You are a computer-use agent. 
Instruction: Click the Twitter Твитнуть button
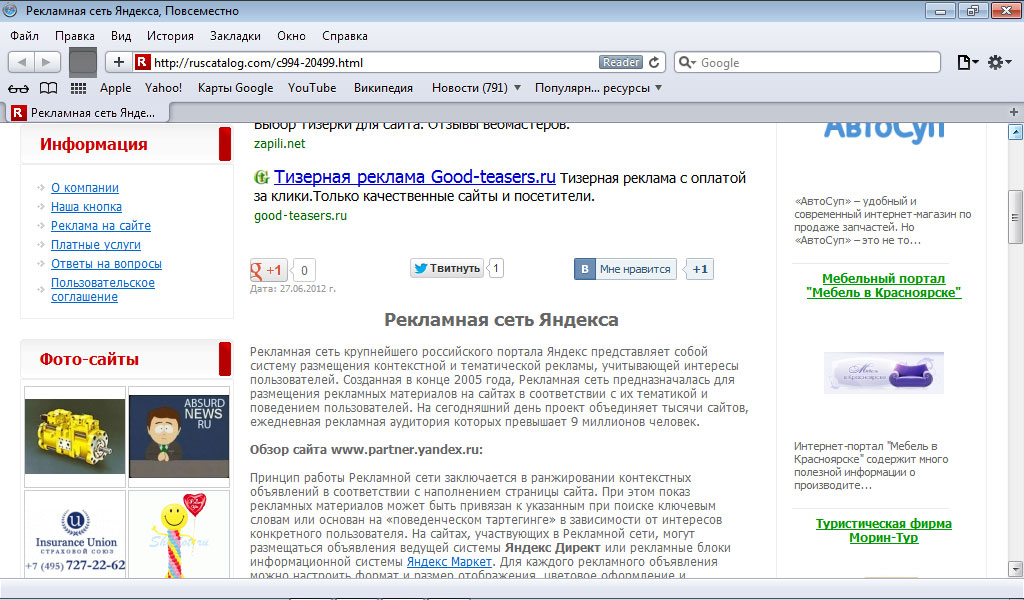click(x=447, y=268)
